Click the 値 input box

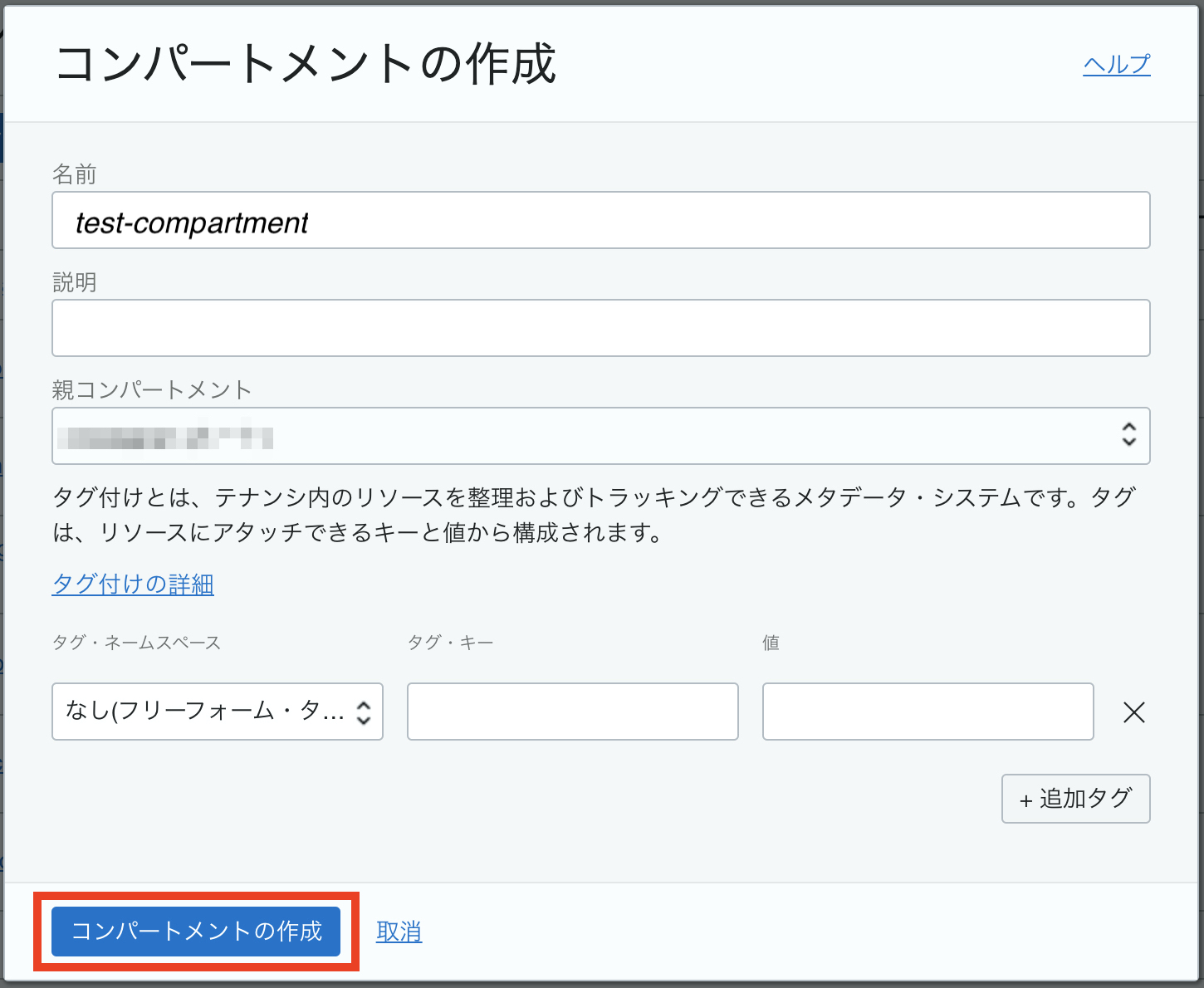coord(927,712)
